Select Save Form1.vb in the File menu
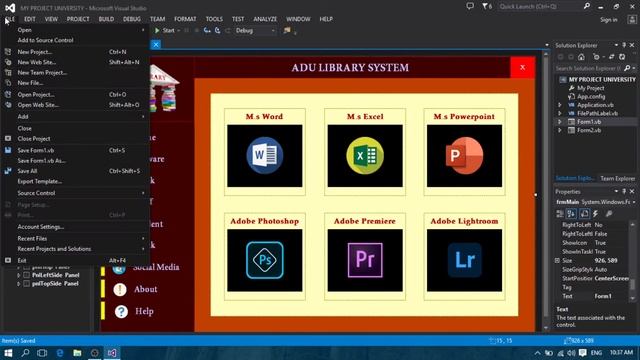640x360 pixels. coord(75,151)
